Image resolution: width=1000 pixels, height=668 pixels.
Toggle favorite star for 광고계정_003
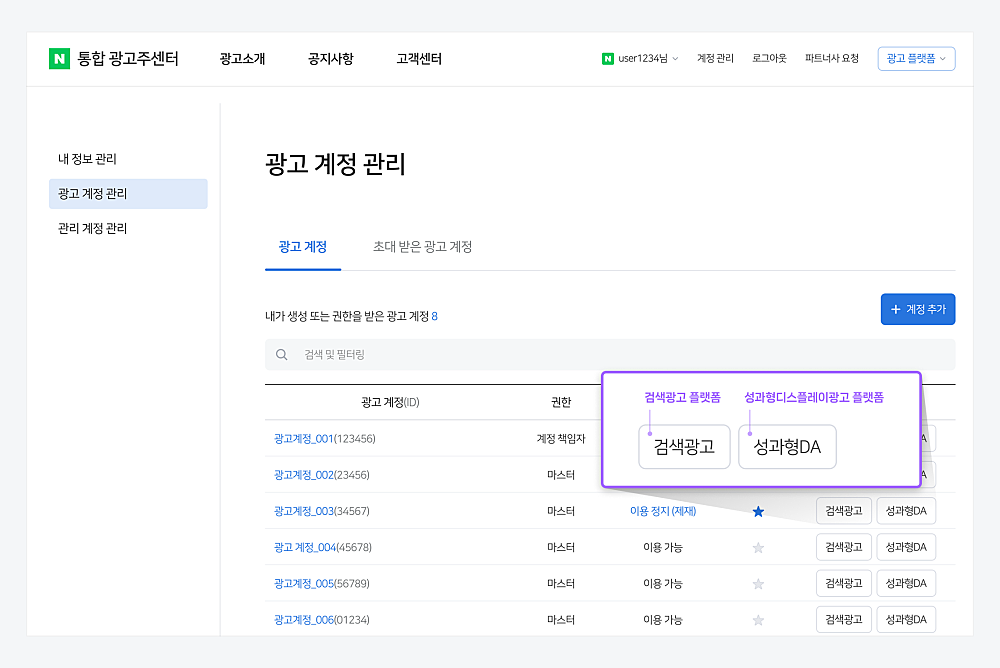coord(758,511)
